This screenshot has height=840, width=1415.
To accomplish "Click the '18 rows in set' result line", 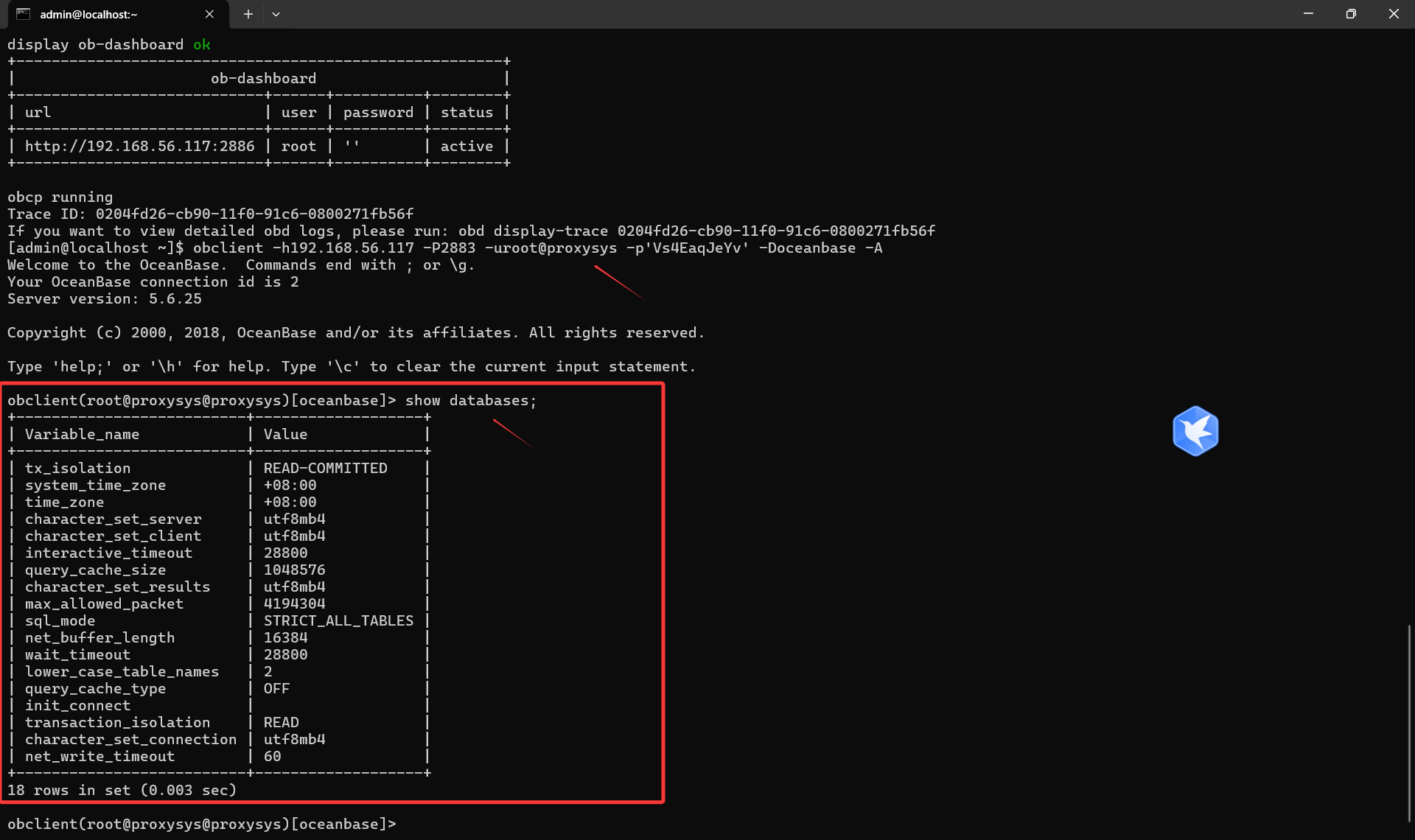I will click(x=122, y=790).
